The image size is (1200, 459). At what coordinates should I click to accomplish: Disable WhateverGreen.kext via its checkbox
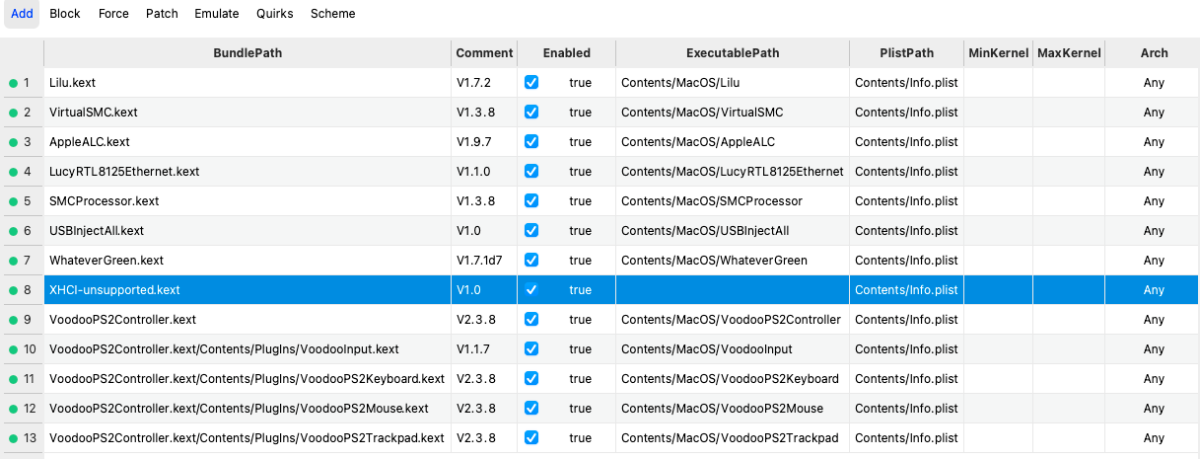(531, 260)
